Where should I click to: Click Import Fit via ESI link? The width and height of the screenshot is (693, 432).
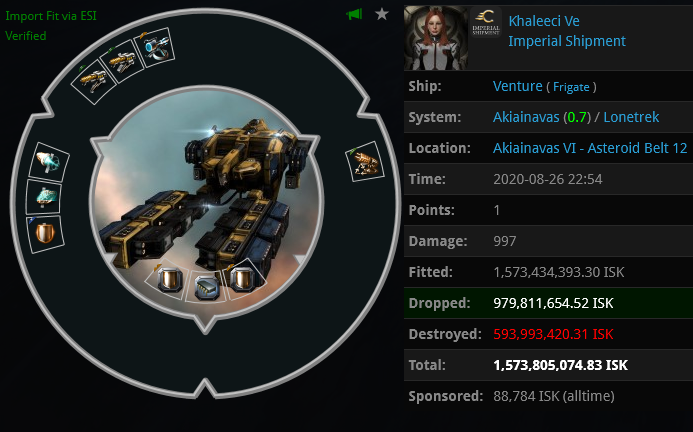pos(50,16)
